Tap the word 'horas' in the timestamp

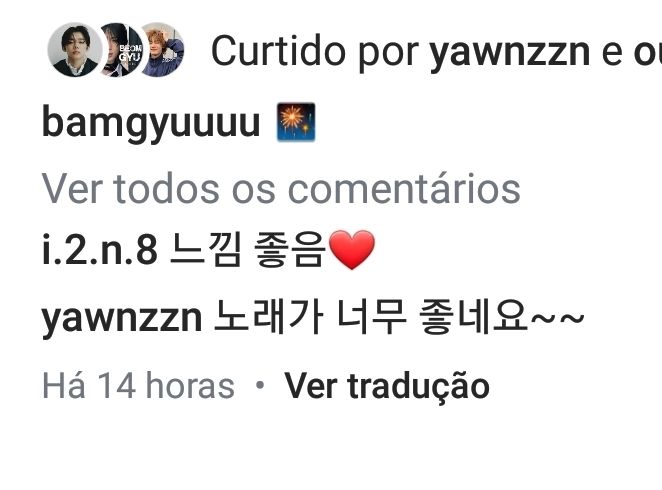190,385
